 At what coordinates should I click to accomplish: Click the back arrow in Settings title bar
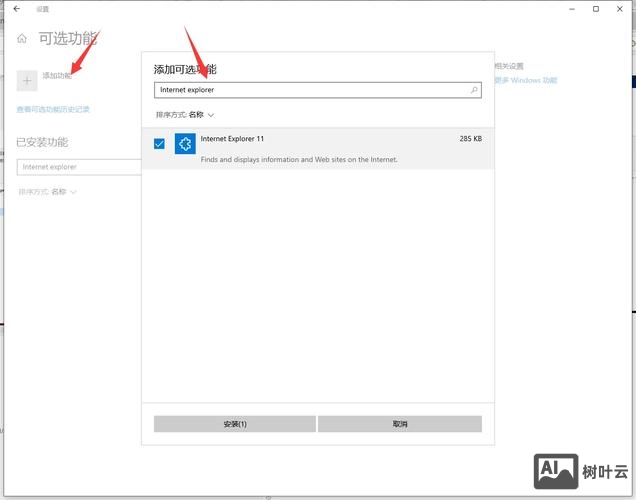pos(16,9)
